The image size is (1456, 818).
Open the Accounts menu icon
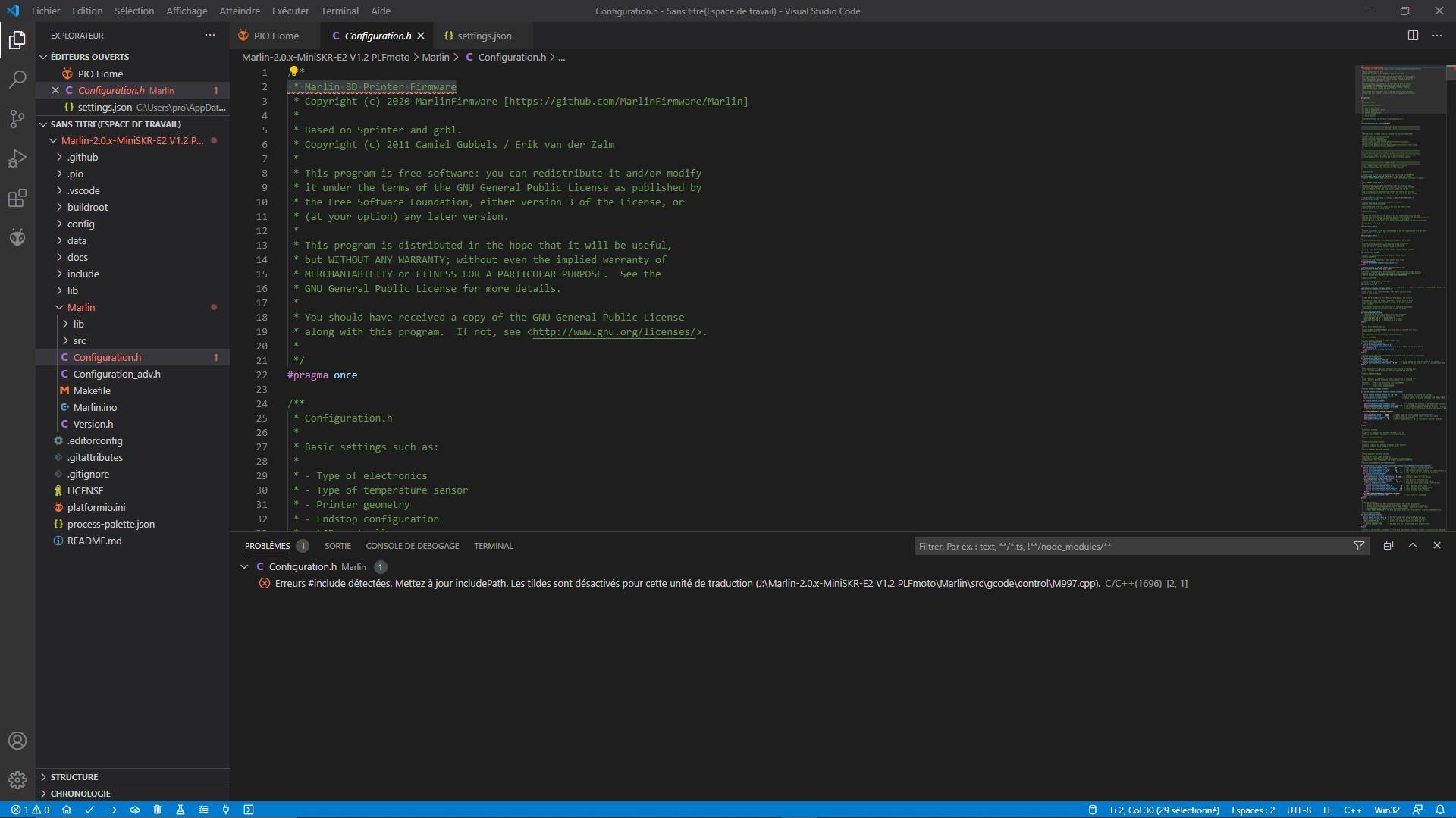click(x=17, y=741)
